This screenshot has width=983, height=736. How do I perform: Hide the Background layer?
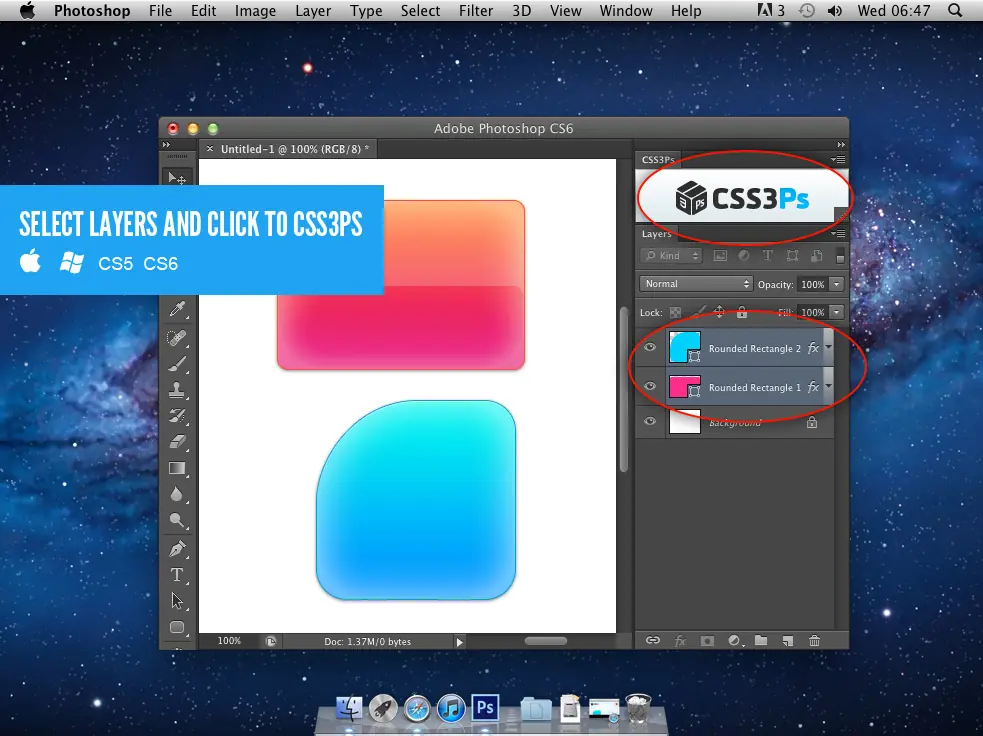[650, 421]
